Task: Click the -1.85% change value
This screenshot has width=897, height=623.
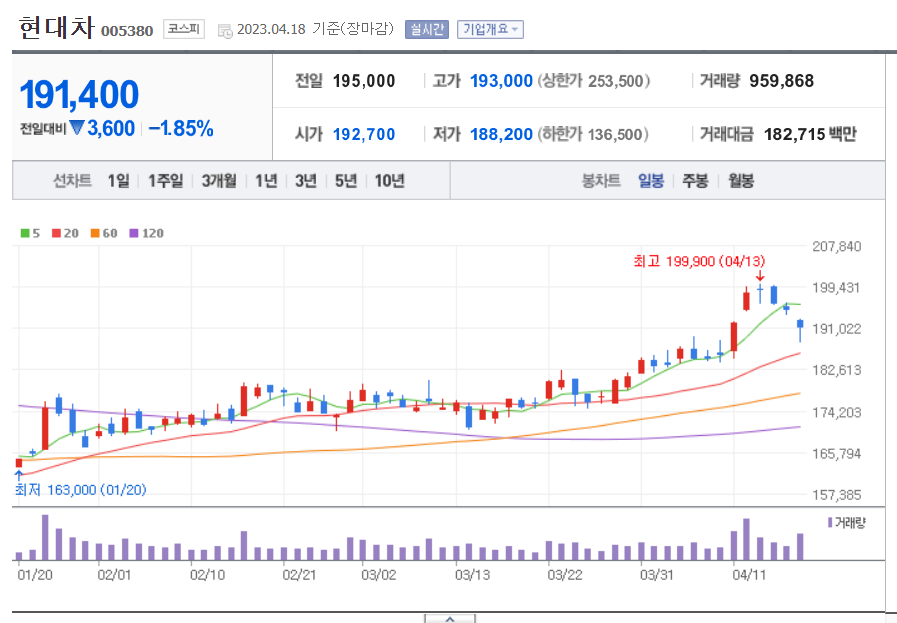Action: click(181, 128)
